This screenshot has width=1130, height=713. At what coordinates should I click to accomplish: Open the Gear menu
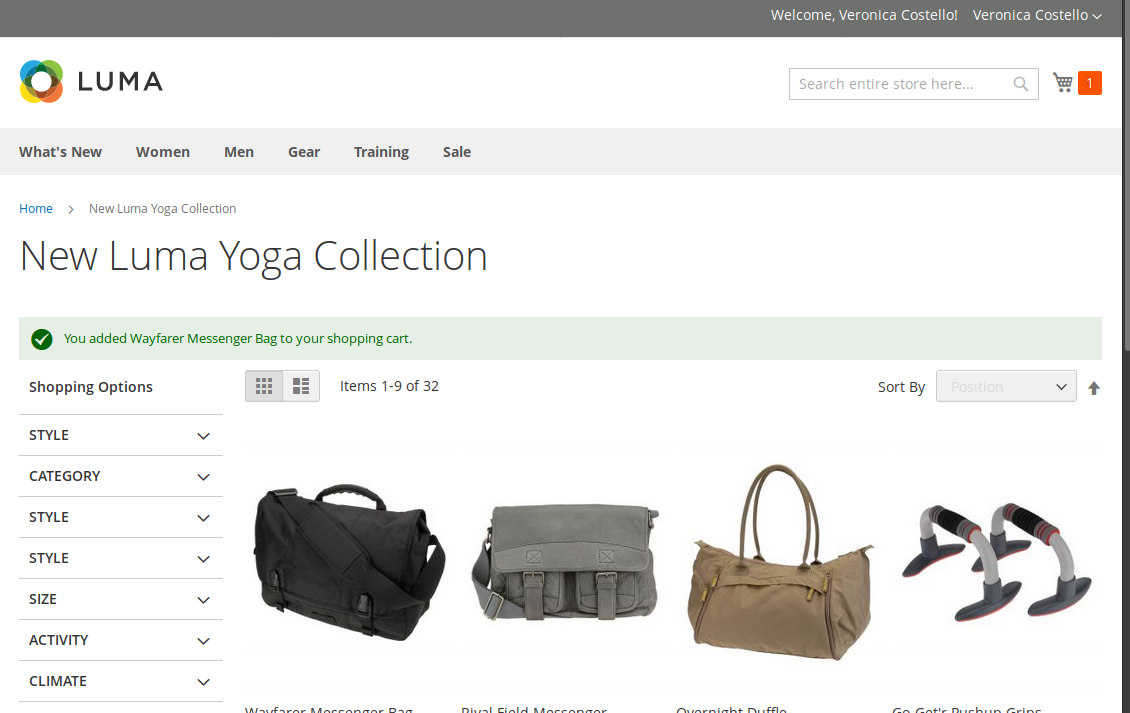coord(304,152)
